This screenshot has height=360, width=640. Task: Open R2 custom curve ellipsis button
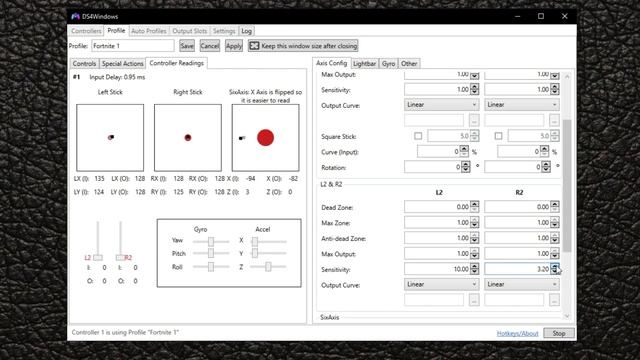tap(554, 300)
